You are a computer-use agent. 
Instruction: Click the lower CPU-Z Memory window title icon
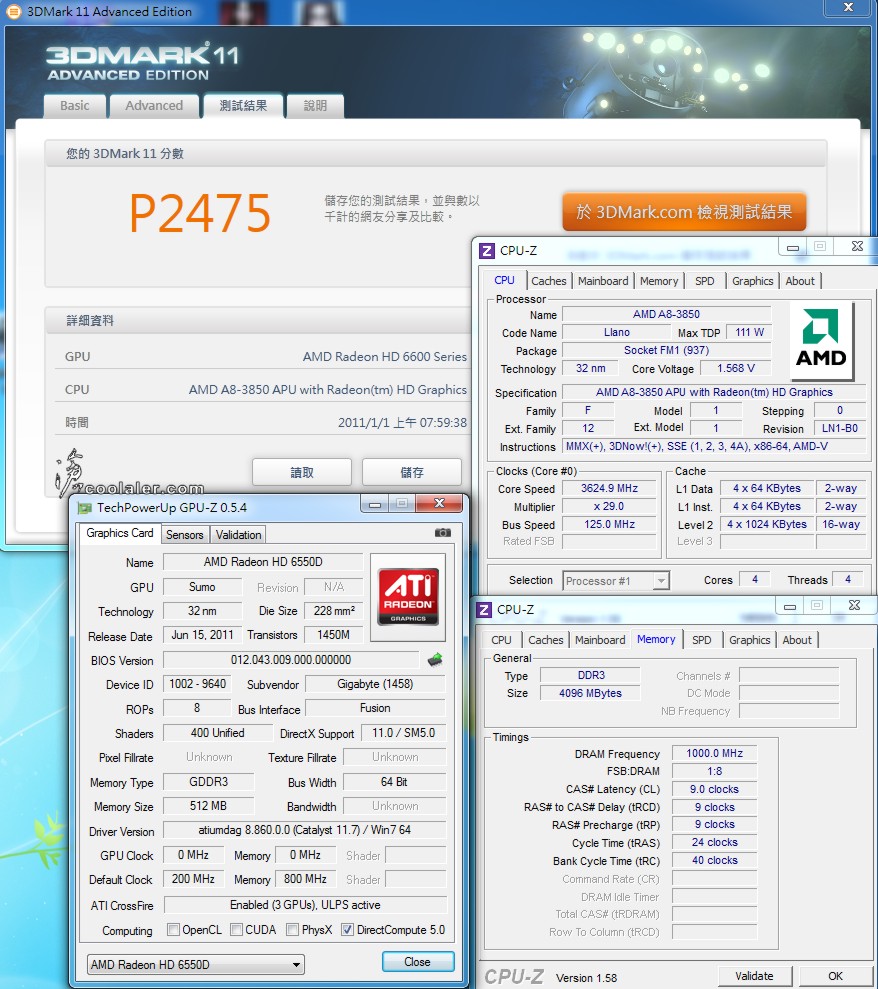pos(484,610)
